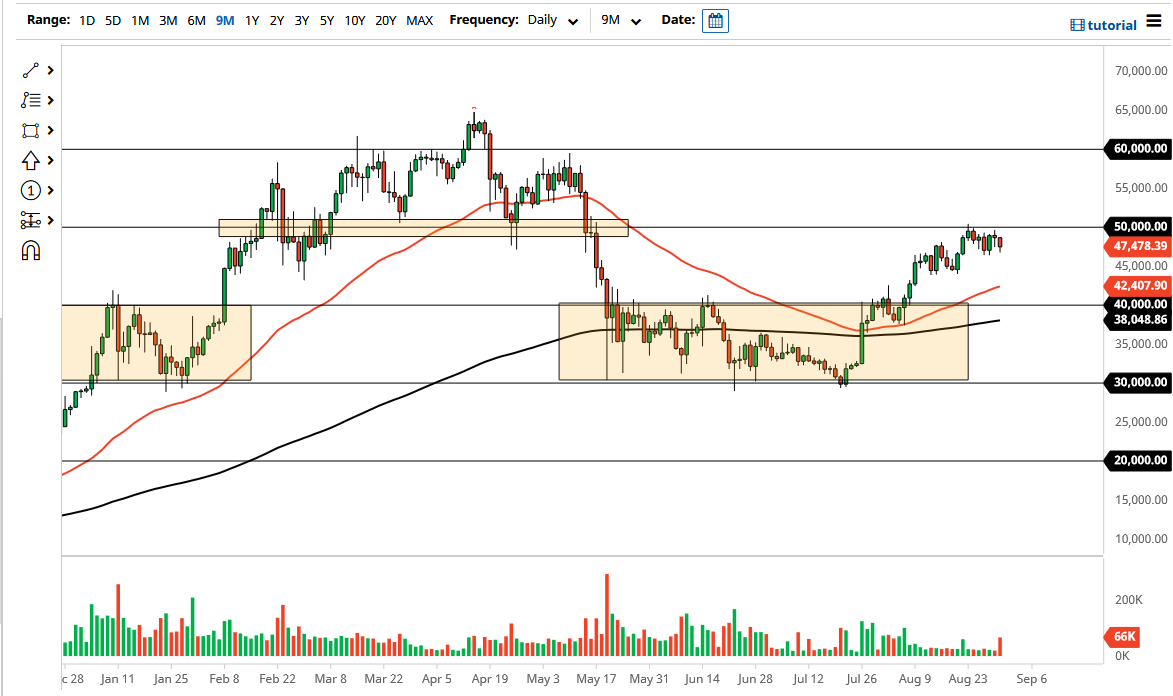Select the trendline drawing tool
The height and width of the screenshot is (696, 1173).
tap(29, 70)
